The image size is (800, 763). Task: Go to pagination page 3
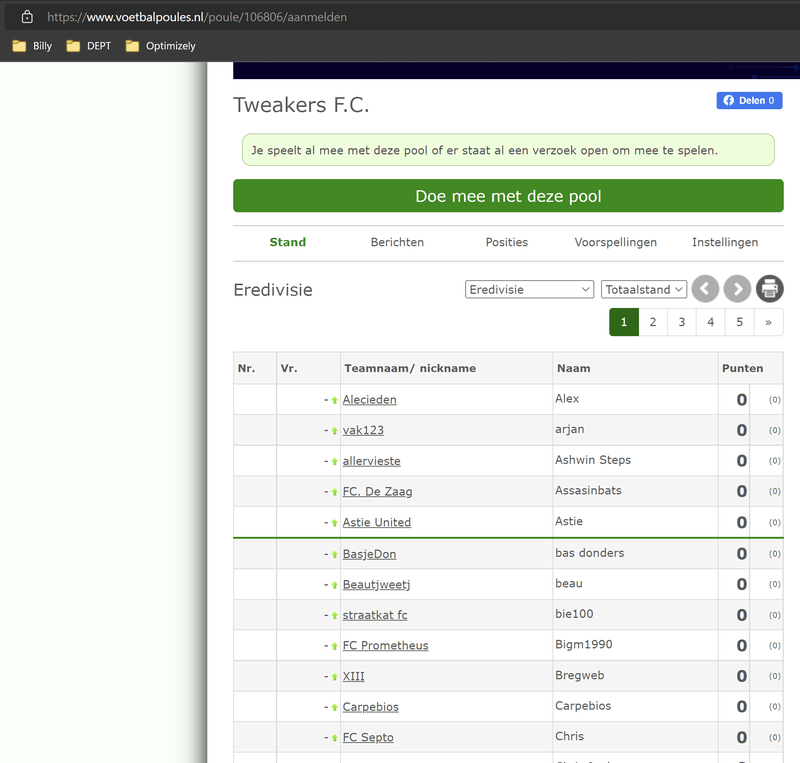pyautogui.click(x=682, y=322)
